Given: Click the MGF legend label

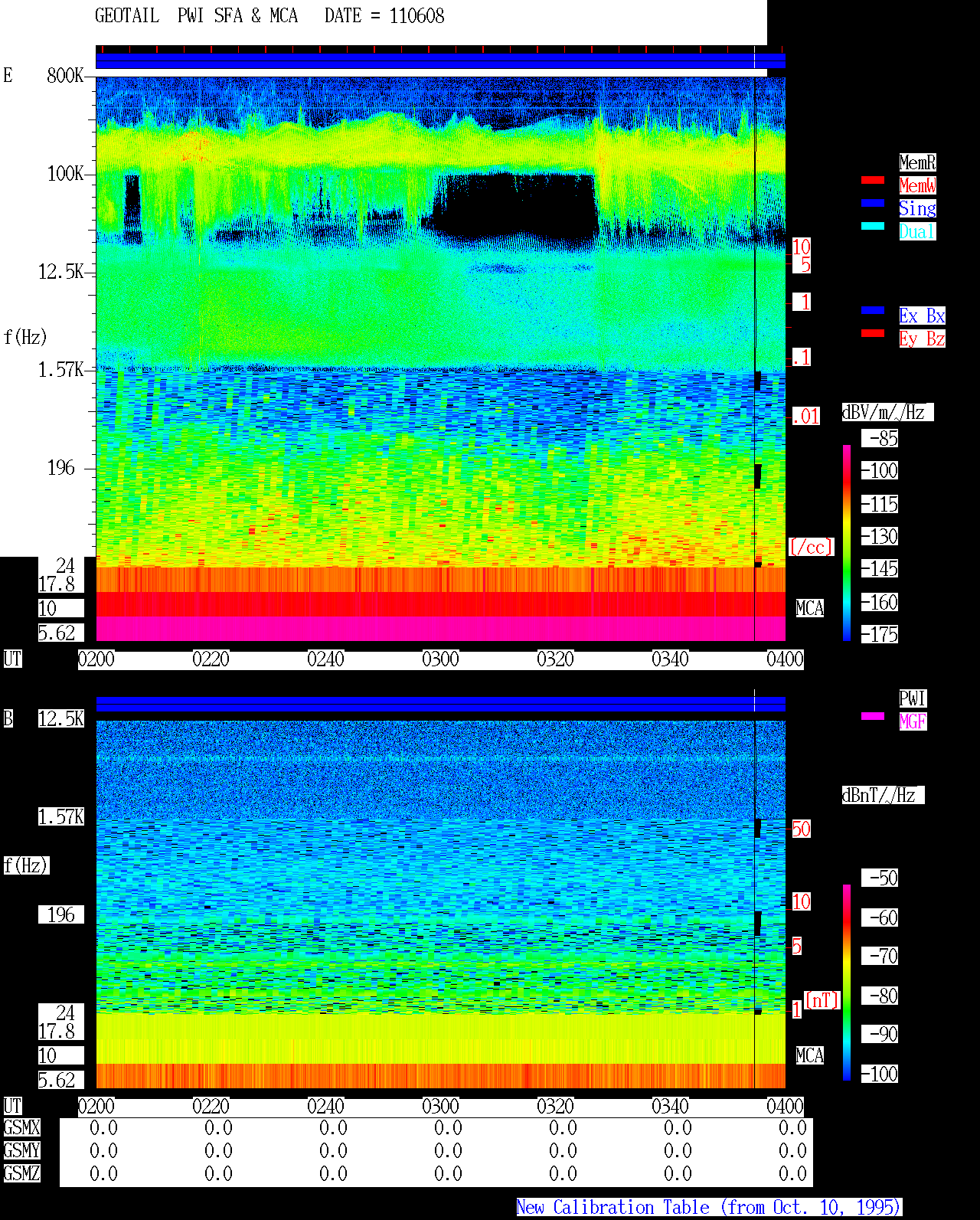Looking at the screenshot, I should tap(913, 721).
